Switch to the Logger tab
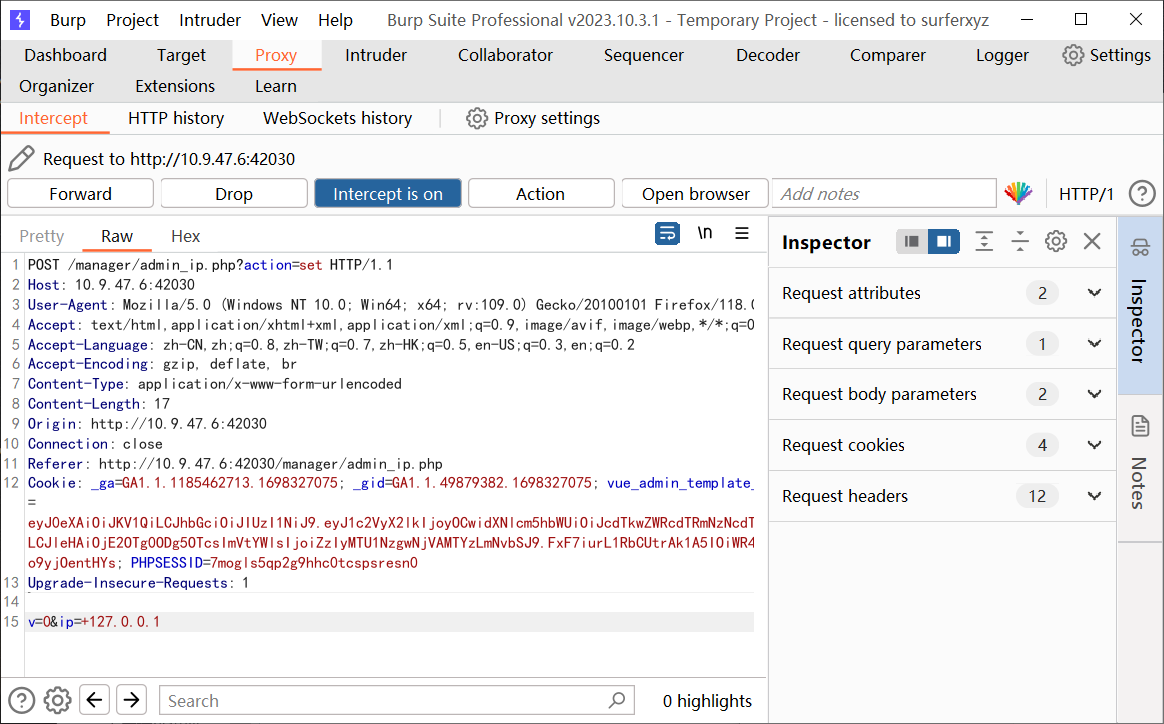The image size is (1164, 724). click(1002, 55)
